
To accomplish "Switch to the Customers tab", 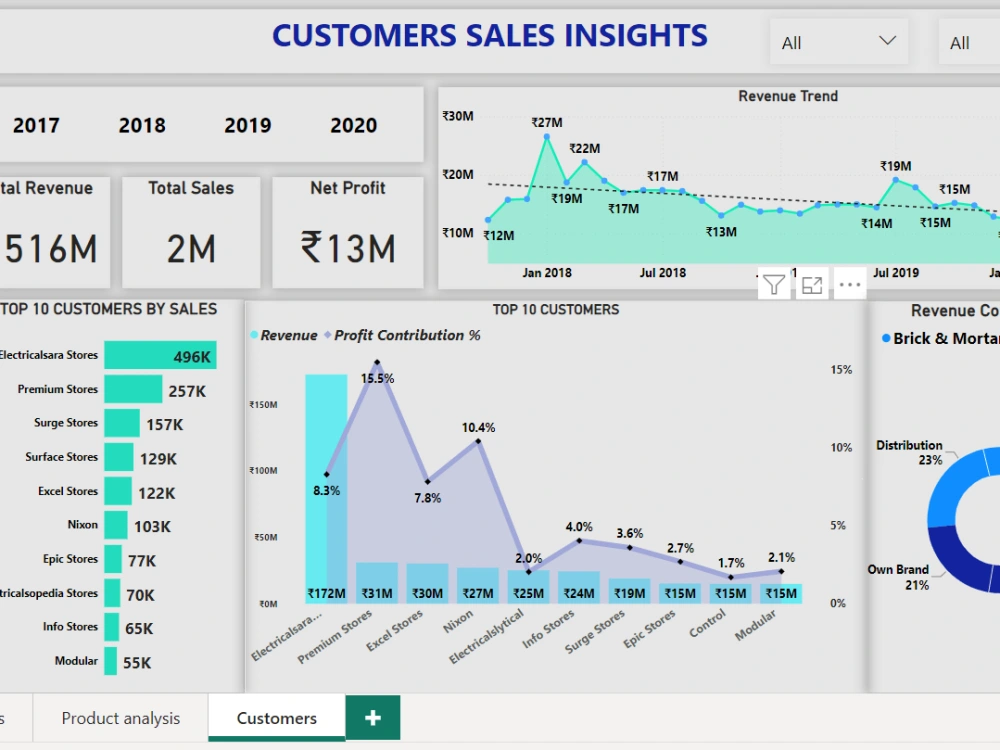I will (276, 717).
